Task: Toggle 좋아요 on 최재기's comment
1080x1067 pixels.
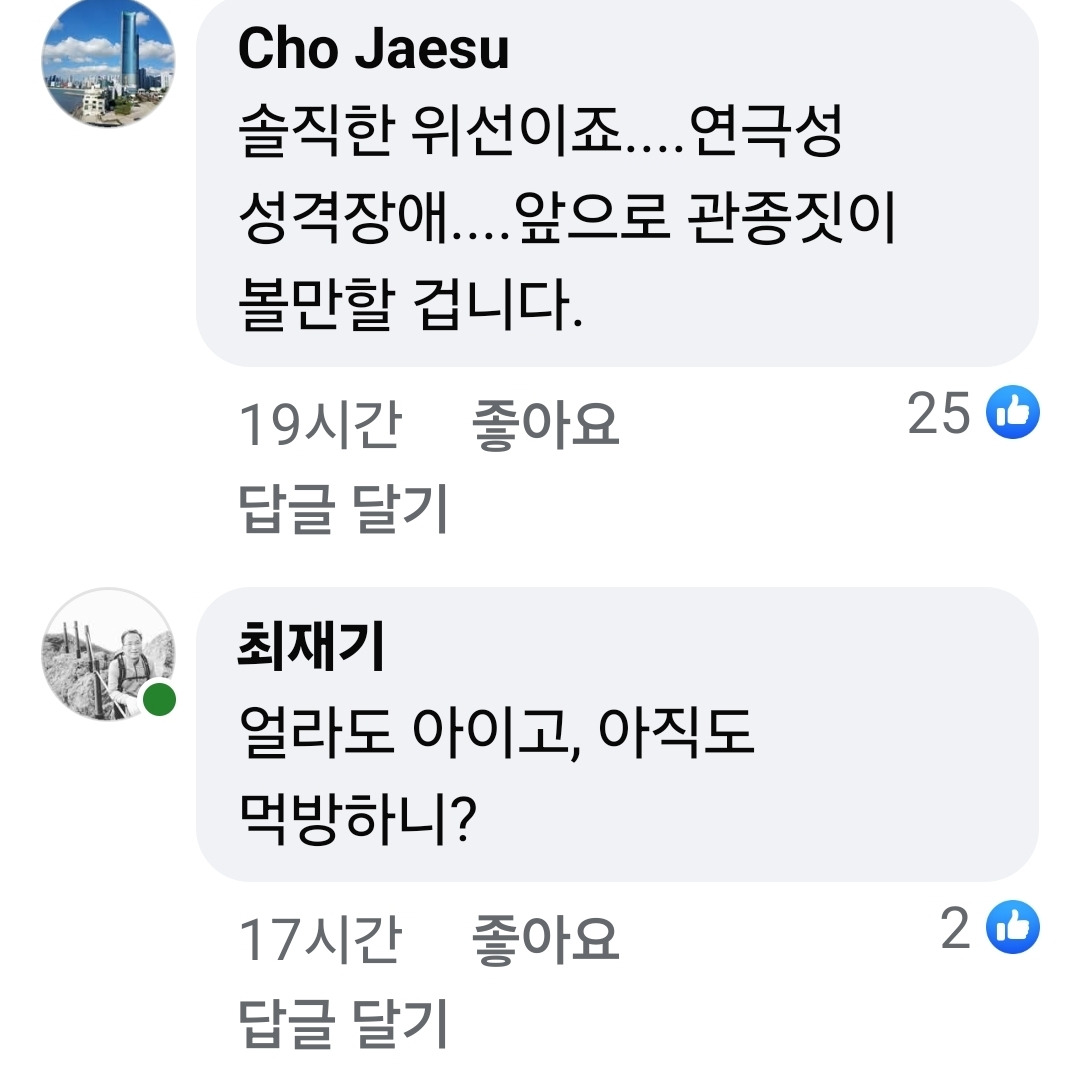Action: (545, 940)
